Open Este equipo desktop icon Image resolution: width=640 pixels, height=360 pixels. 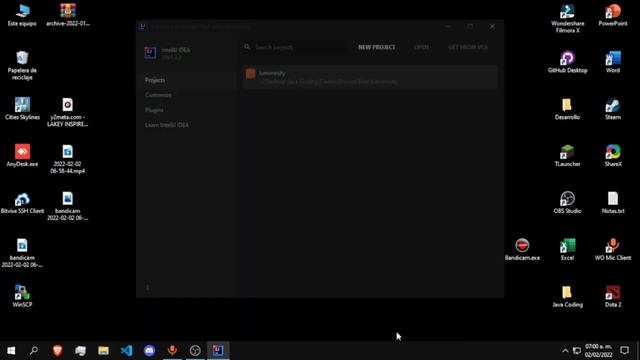coord(22,15)
